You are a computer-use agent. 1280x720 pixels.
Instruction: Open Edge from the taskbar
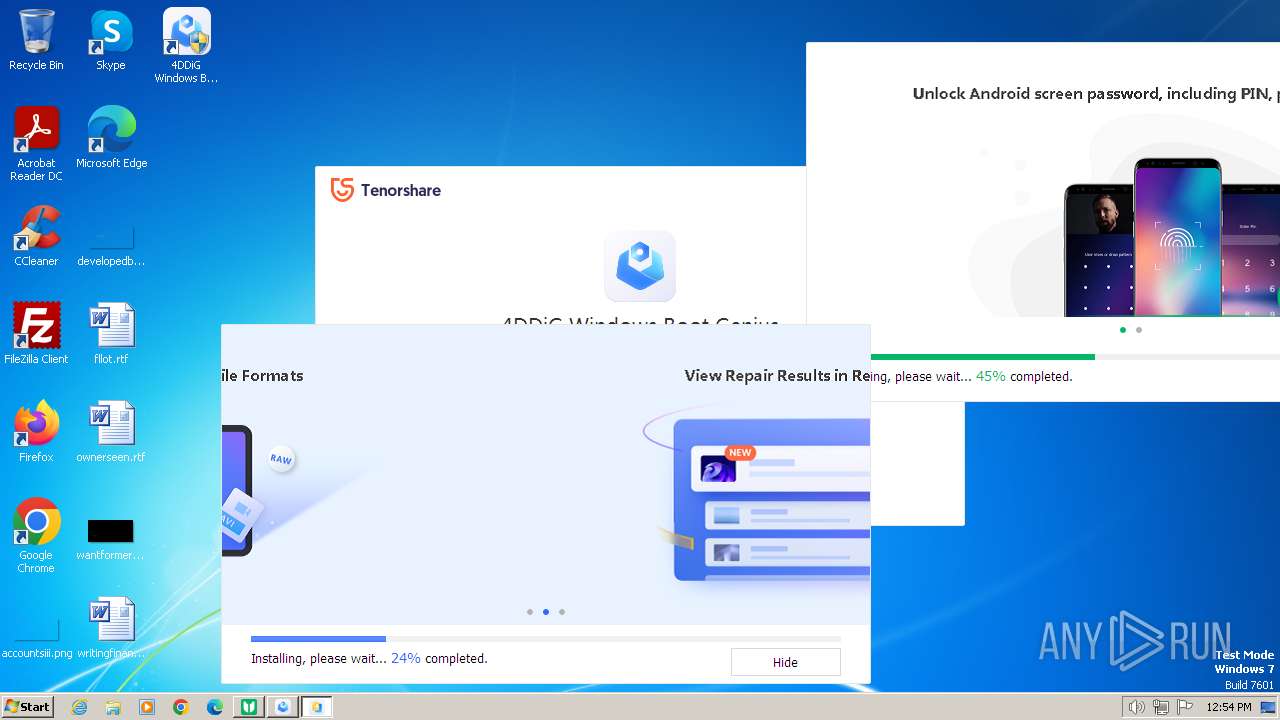click(215, 707)
